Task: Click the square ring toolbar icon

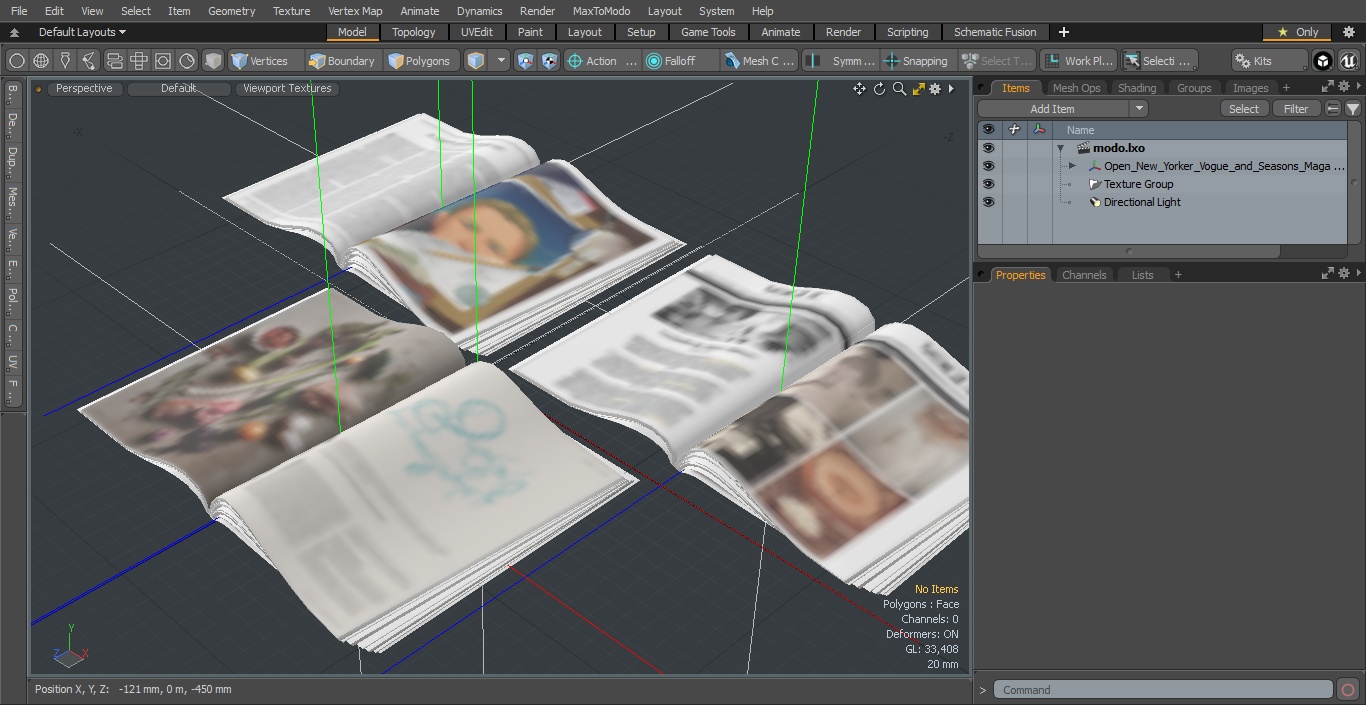Action: tap(163, 61)
